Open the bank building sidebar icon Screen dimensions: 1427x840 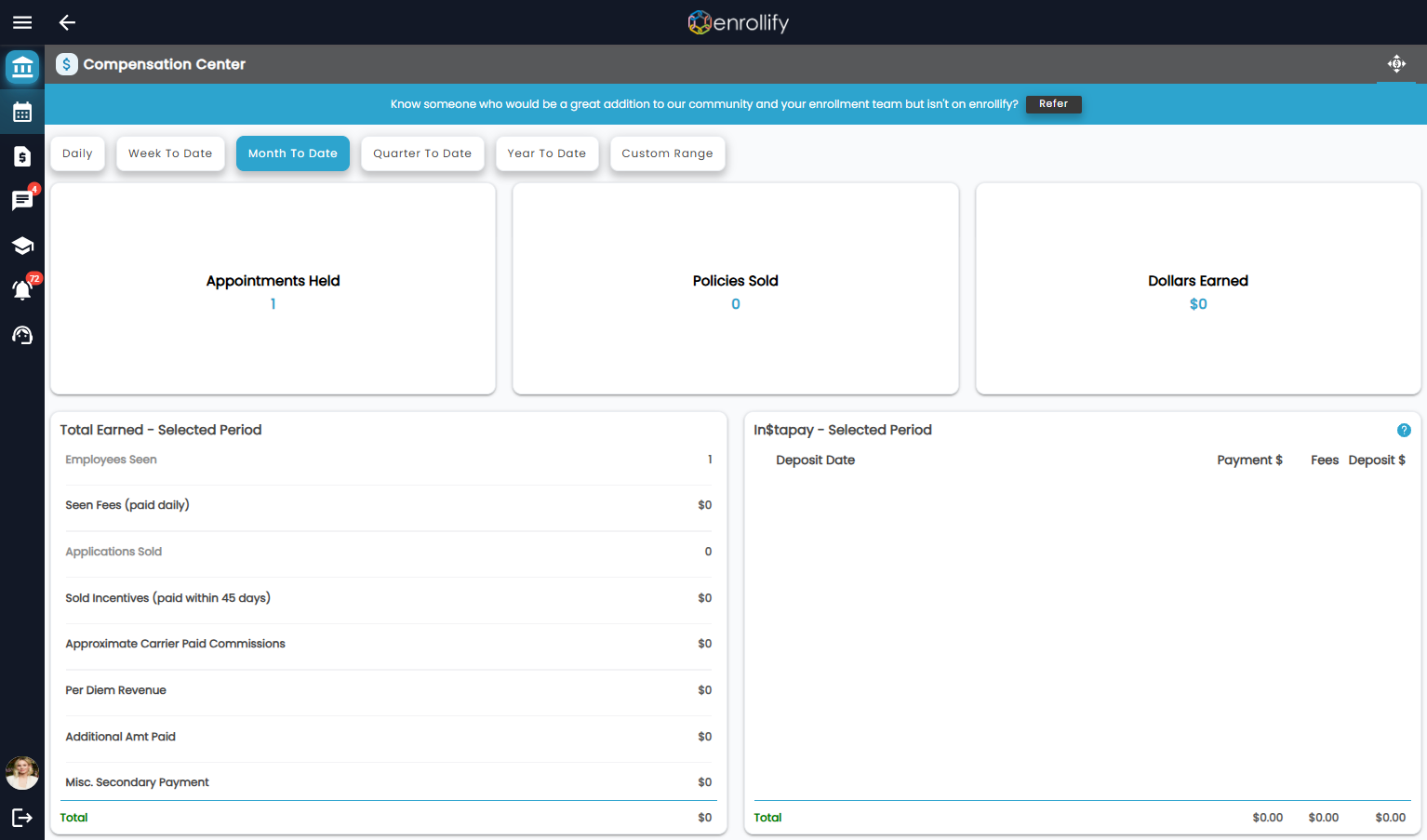coord(22,67)
